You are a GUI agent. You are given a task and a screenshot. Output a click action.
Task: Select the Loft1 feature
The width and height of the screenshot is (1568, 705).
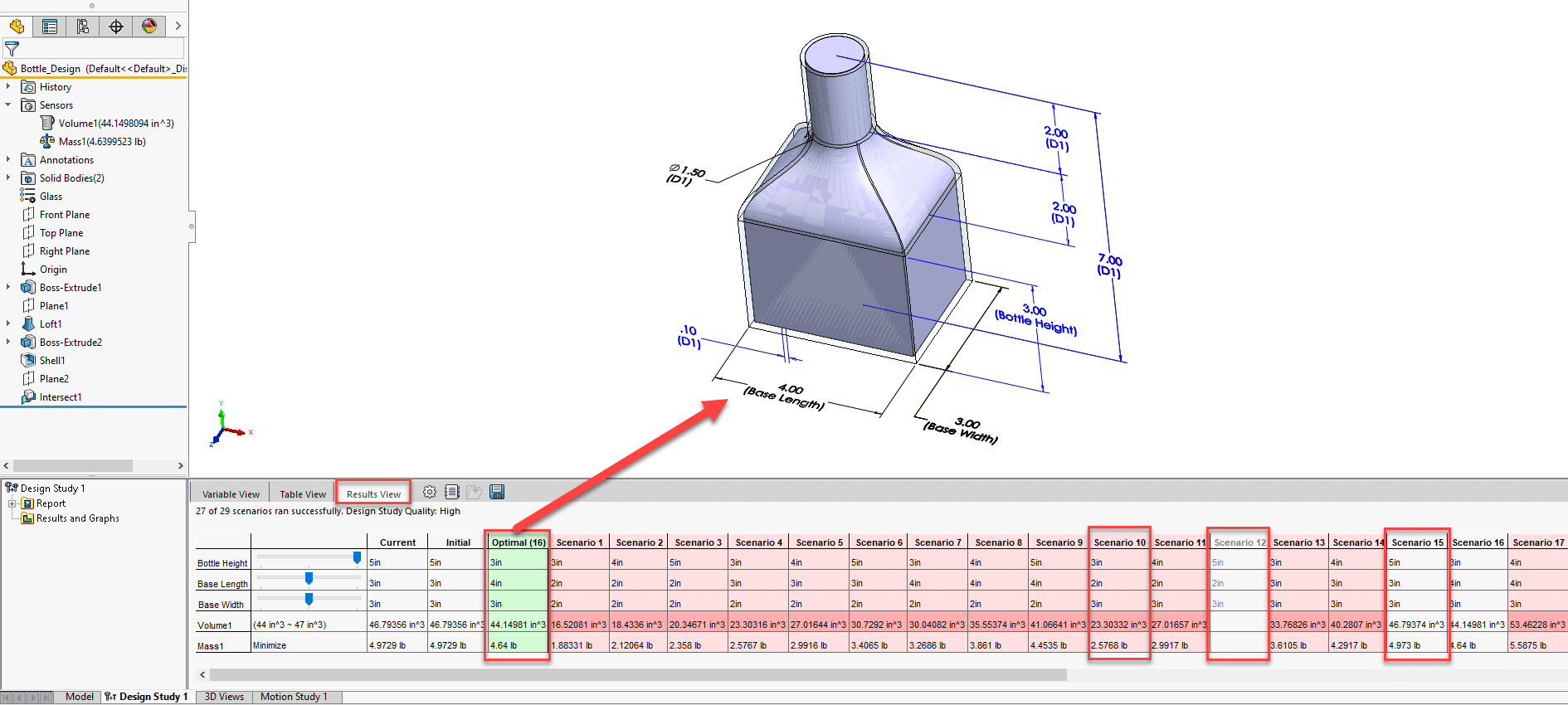click(50, 324)
